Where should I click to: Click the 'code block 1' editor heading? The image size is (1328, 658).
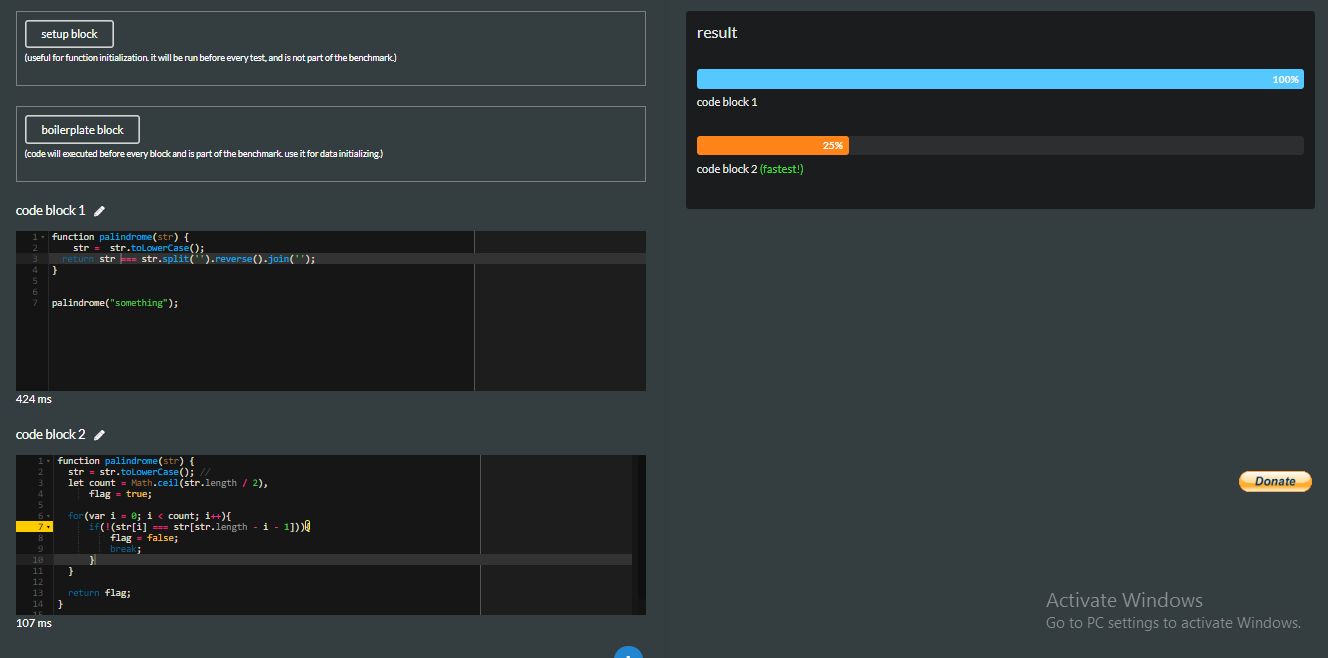pyautogui.click(x=51, y=211)
